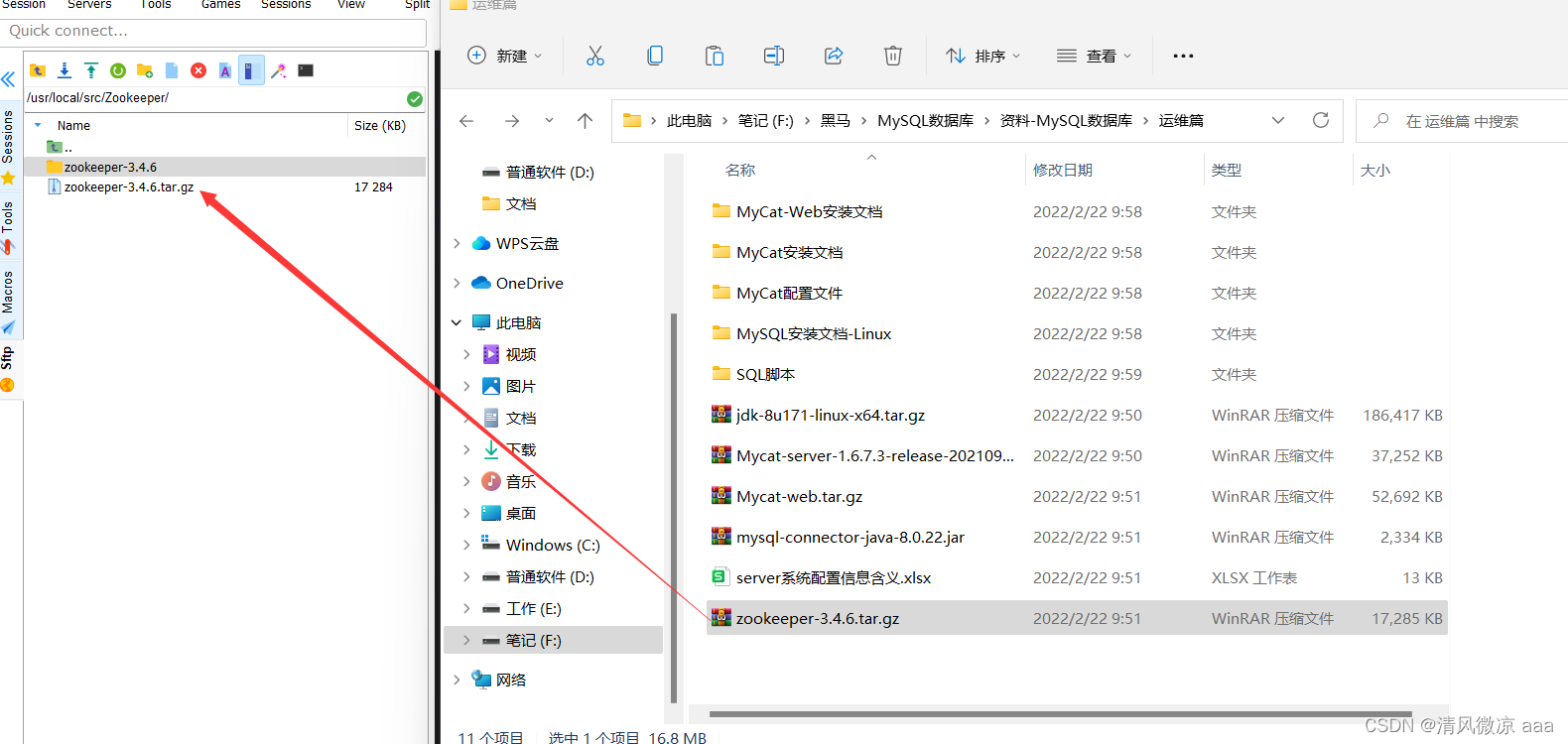Click the copy icon in Explorer toolbar
1568x744 pixels.
click(655, 56)
